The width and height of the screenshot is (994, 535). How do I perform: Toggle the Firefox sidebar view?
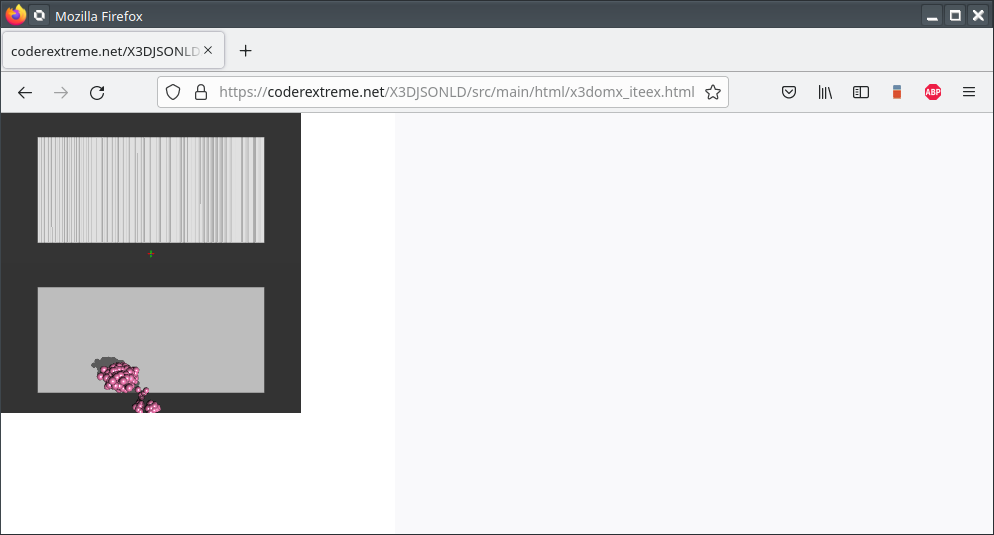point(861,92)
